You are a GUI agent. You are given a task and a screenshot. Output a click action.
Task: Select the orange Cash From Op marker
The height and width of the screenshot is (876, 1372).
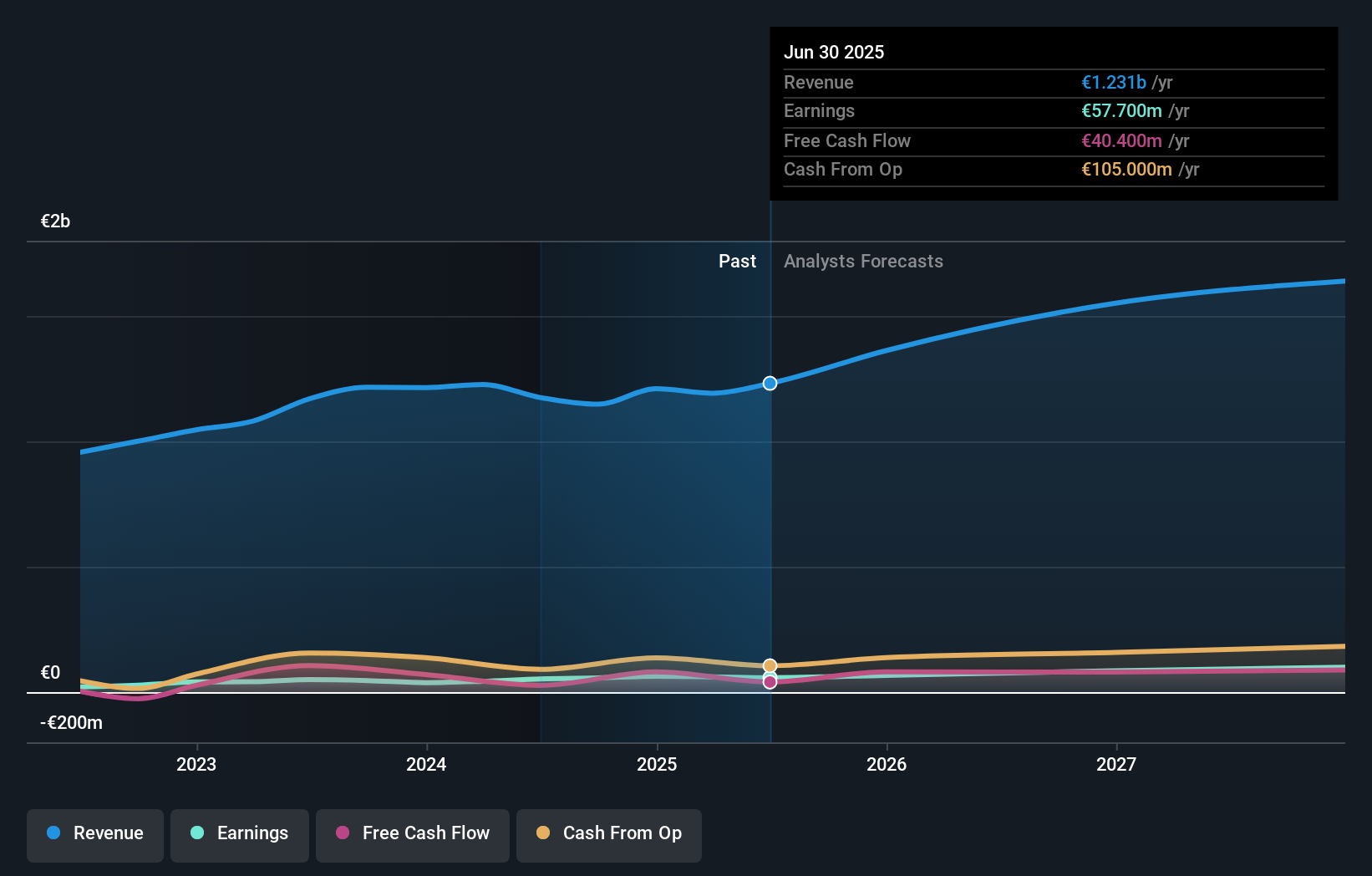point(770,665)
